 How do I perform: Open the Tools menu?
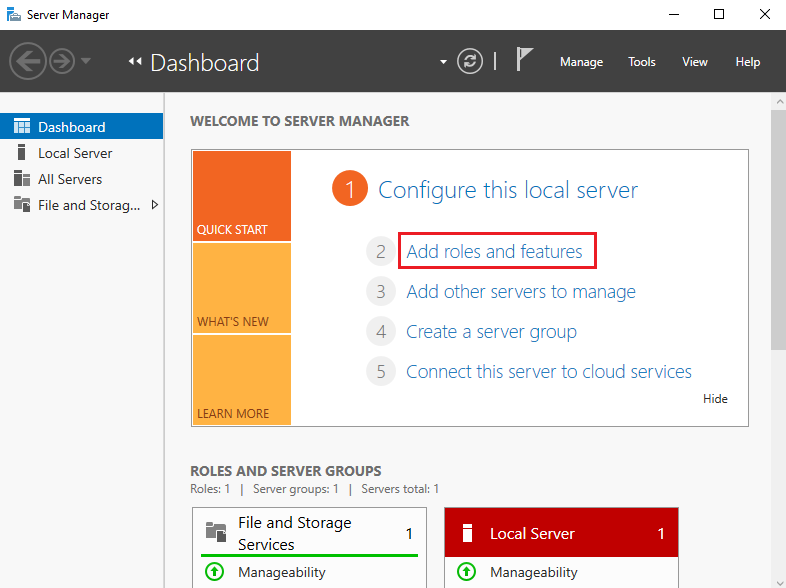(641, 62)
